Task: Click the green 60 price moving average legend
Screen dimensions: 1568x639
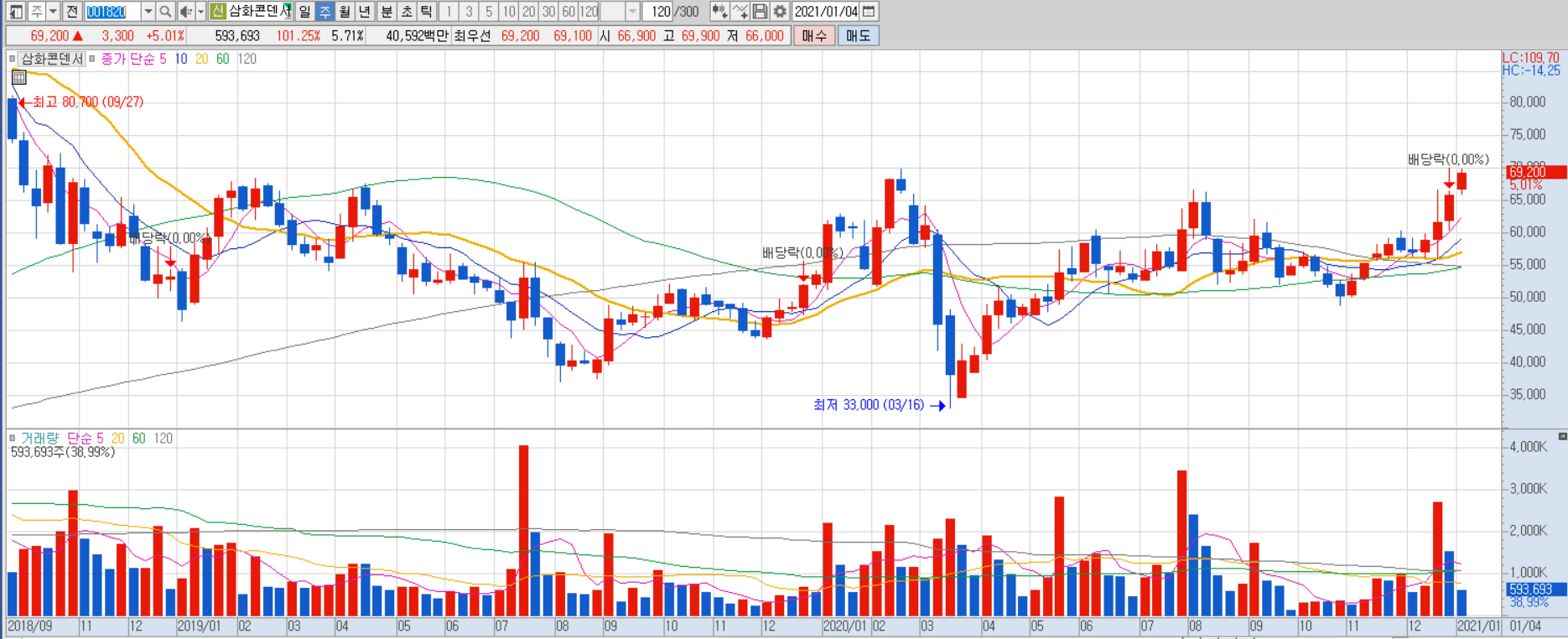Action: [x=222, y=59]
